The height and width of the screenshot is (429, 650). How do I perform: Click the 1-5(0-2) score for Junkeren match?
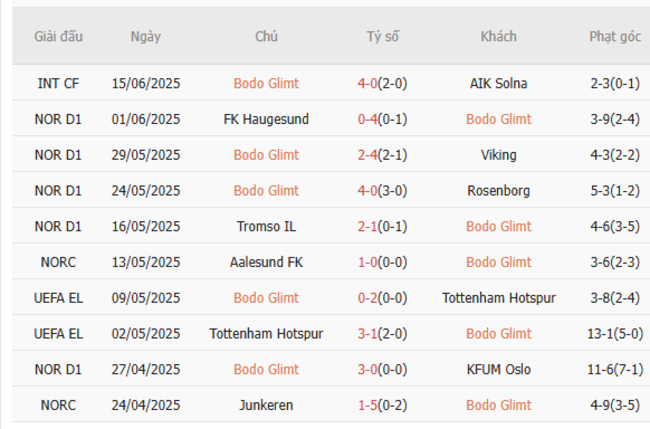[x=382, y=405]
